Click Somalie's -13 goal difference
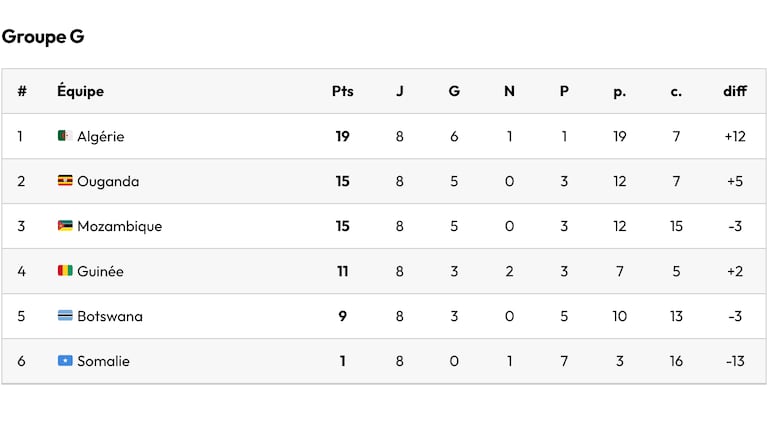768x424 pixels. pos(735,361)
